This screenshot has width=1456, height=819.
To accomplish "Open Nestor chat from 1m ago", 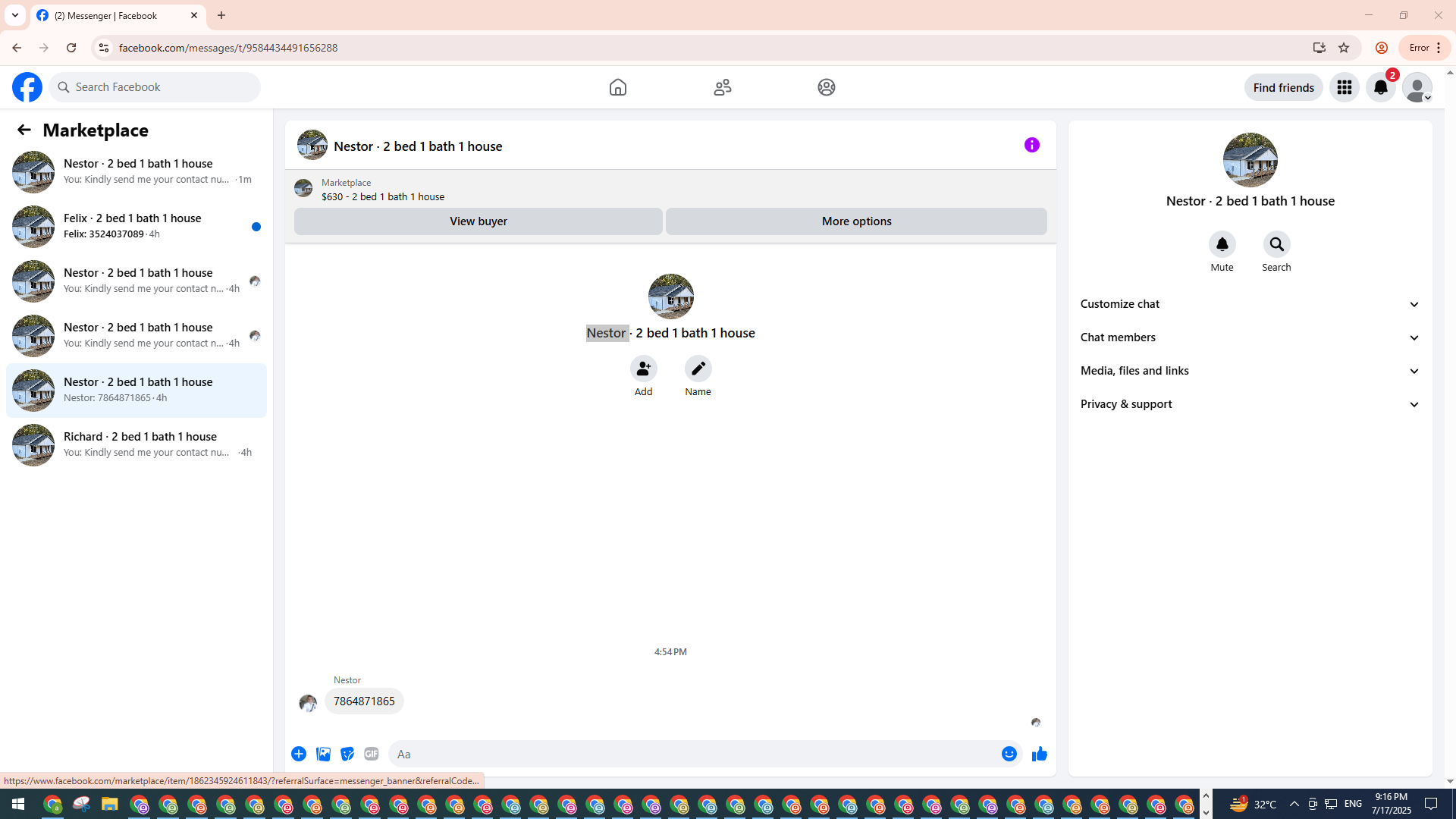I will [x=136, y=172].
